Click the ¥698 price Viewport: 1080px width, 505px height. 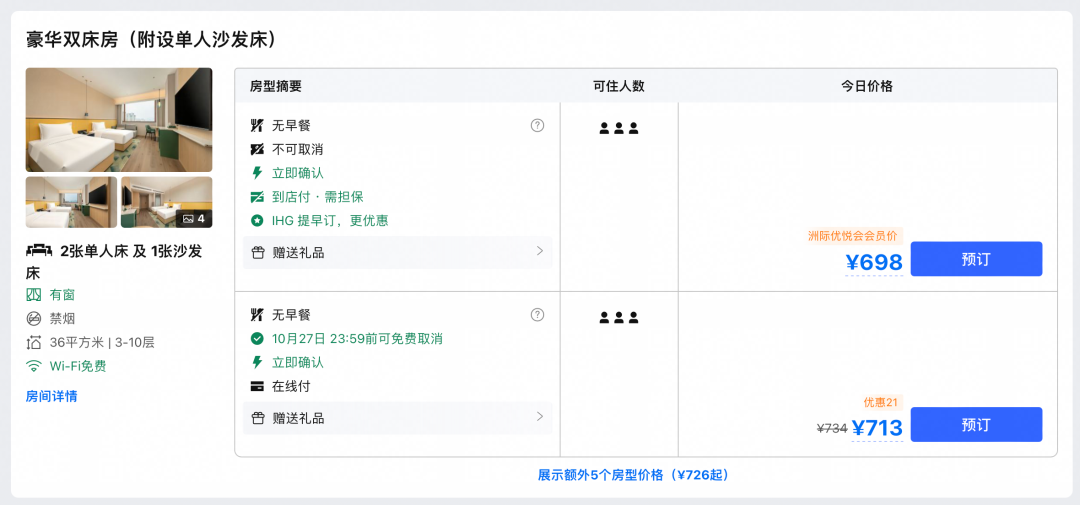click(874, 262)
